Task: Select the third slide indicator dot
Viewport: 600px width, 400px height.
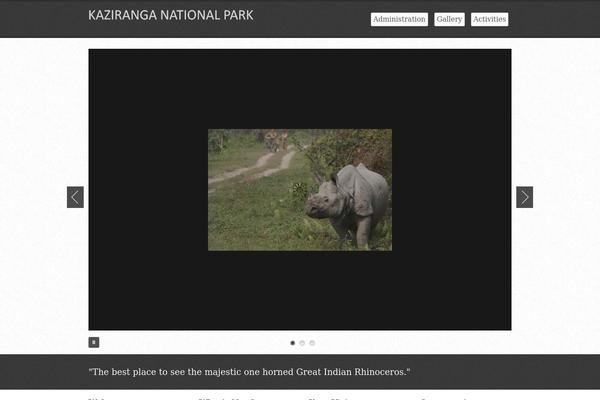Action: point(312,343)
